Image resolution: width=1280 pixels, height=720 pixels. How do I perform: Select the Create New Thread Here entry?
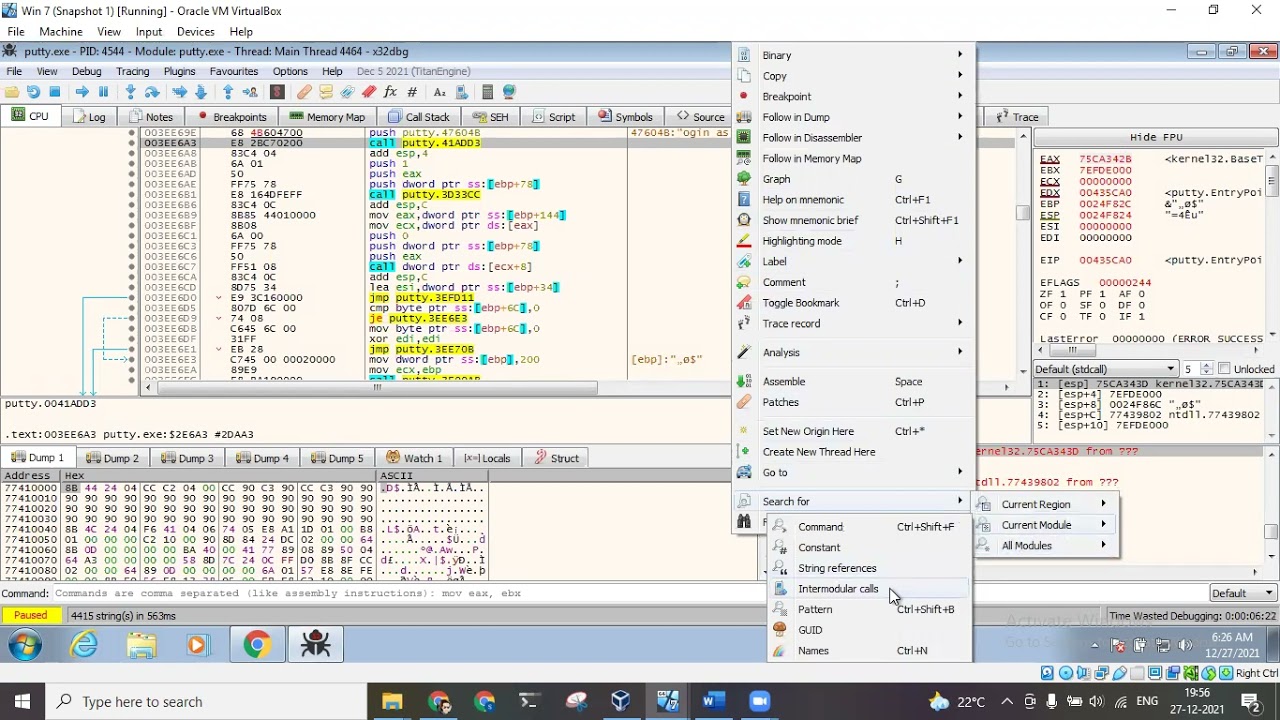pyautogui.click(x=854, y=452)
